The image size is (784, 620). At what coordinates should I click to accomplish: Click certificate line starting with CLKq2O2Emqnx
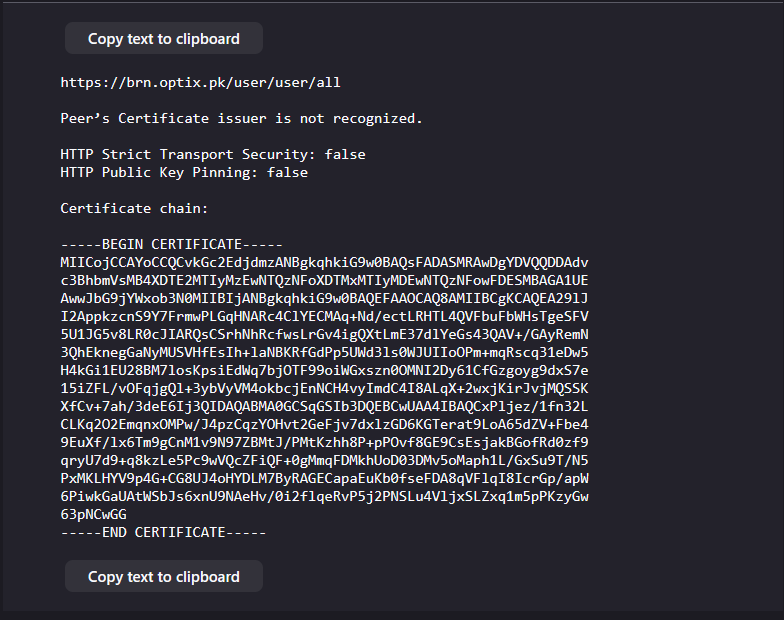coord(324,424)
